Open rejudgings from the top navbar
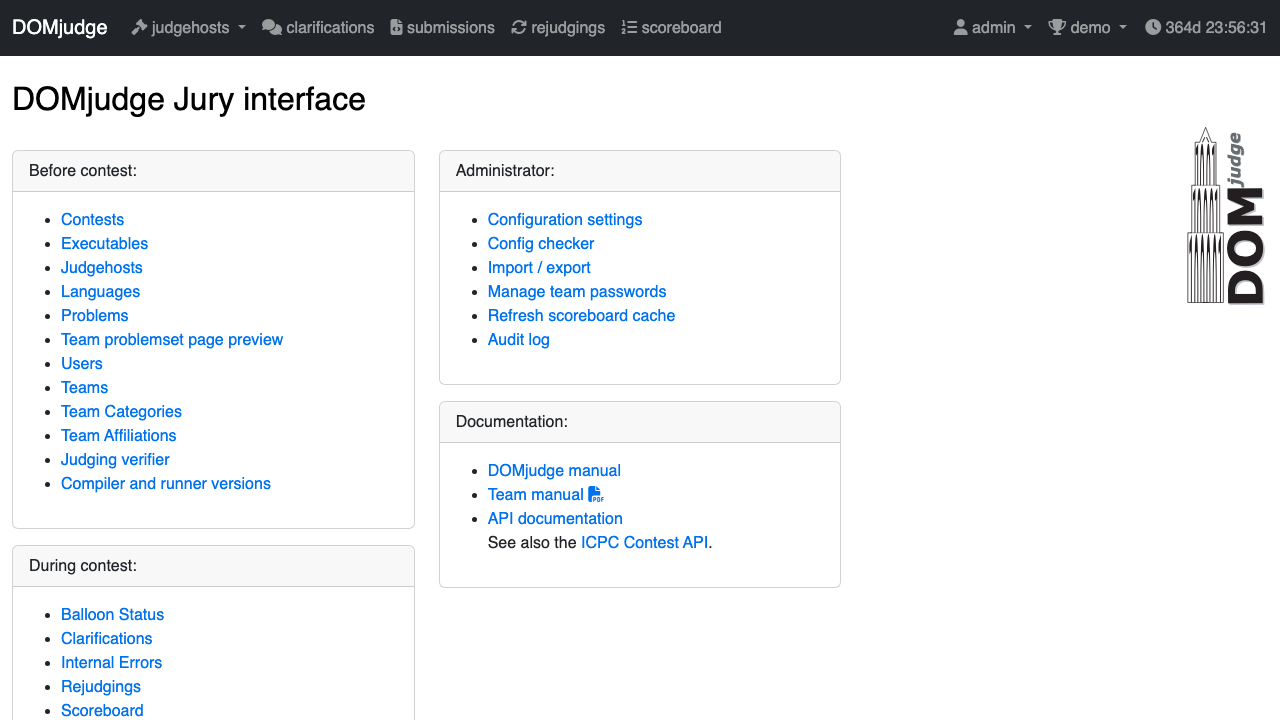Screen dimensions: 1280x720 (x=557, y=28)
